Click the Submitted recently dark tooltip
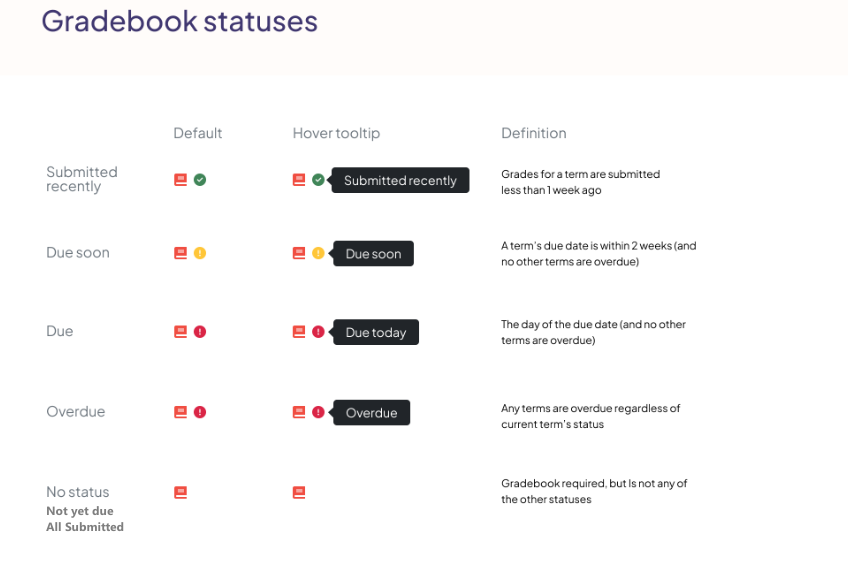The image size is (848, 578). [x=400, y=180]
